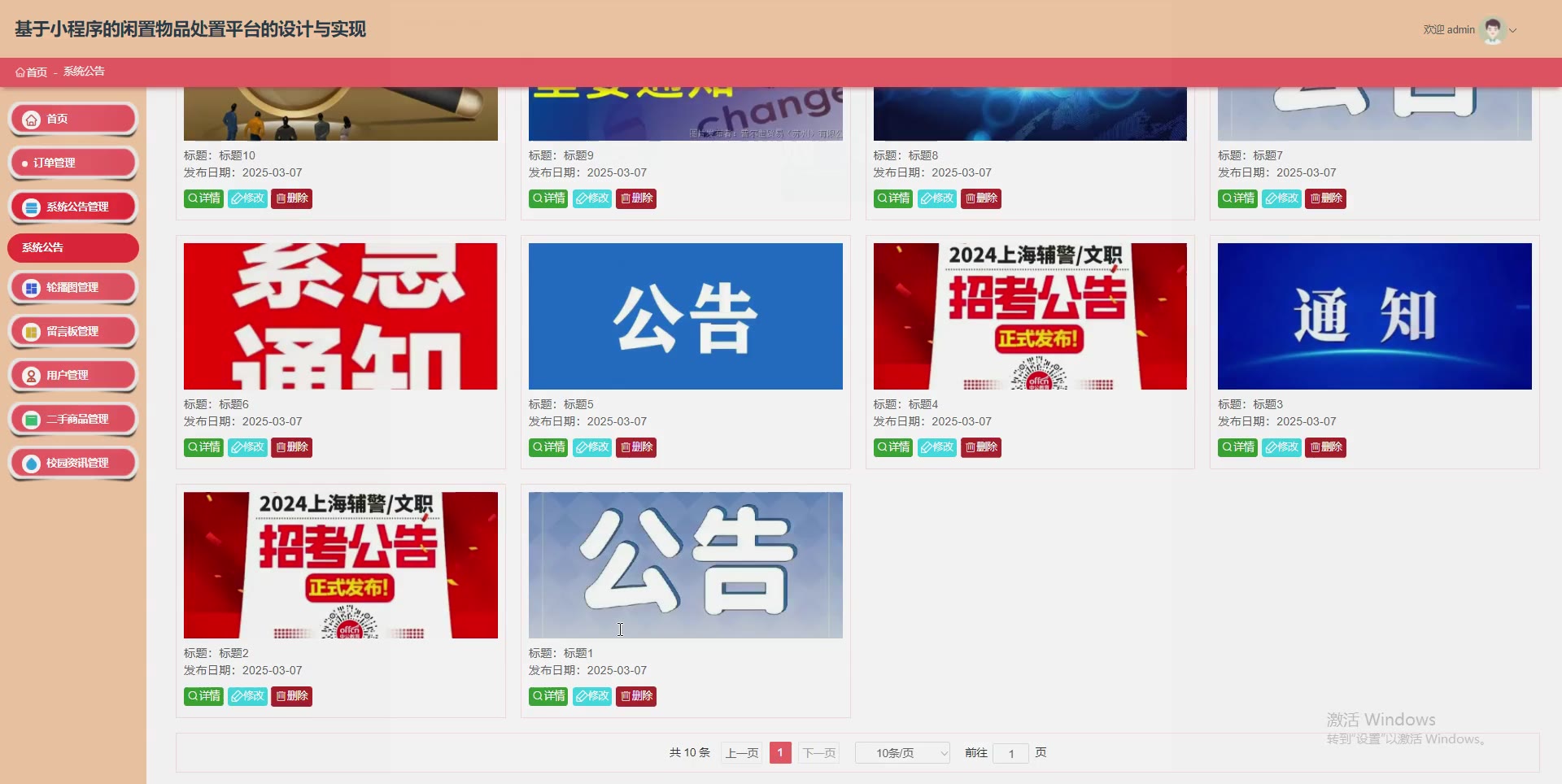Edit the 标题4 announcement

click(x=937, y=447)
